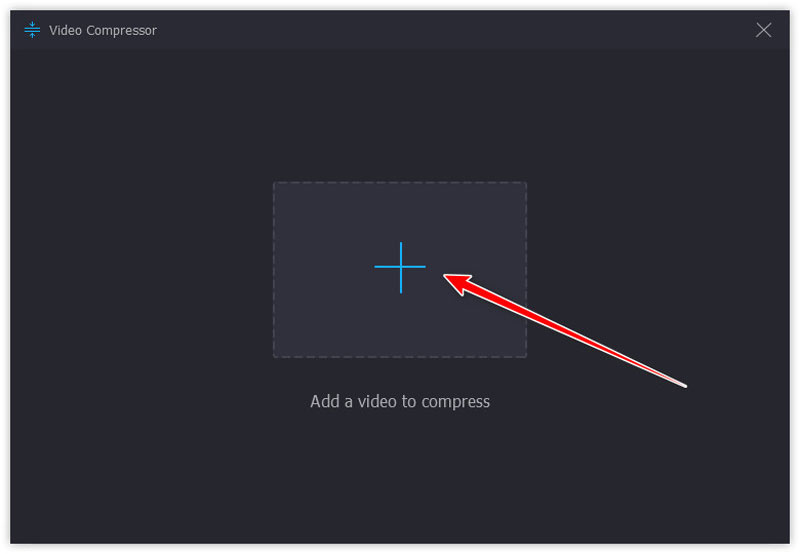Click the tail end of the red arrow
800x554 pixels.
(685, 386)
